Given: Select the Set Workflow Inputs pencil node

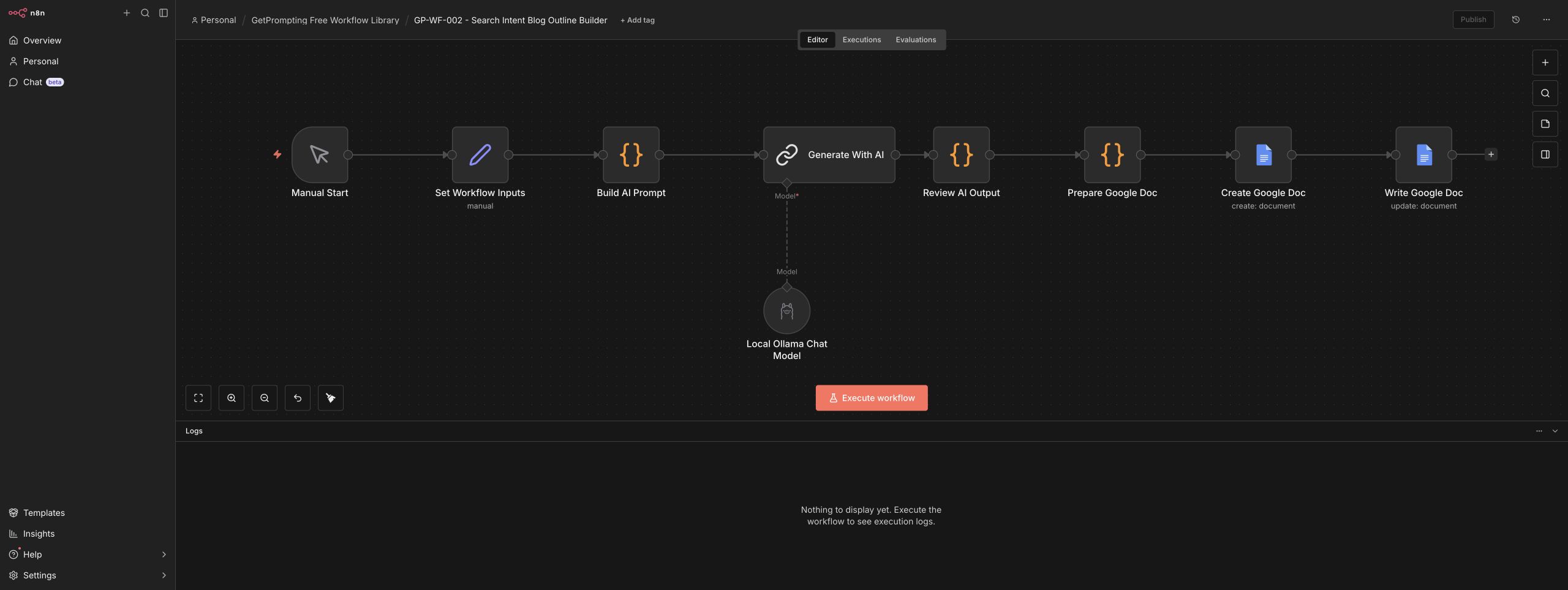Looking at the screenshot, I should pyautogui.click(x=480, y=154).
